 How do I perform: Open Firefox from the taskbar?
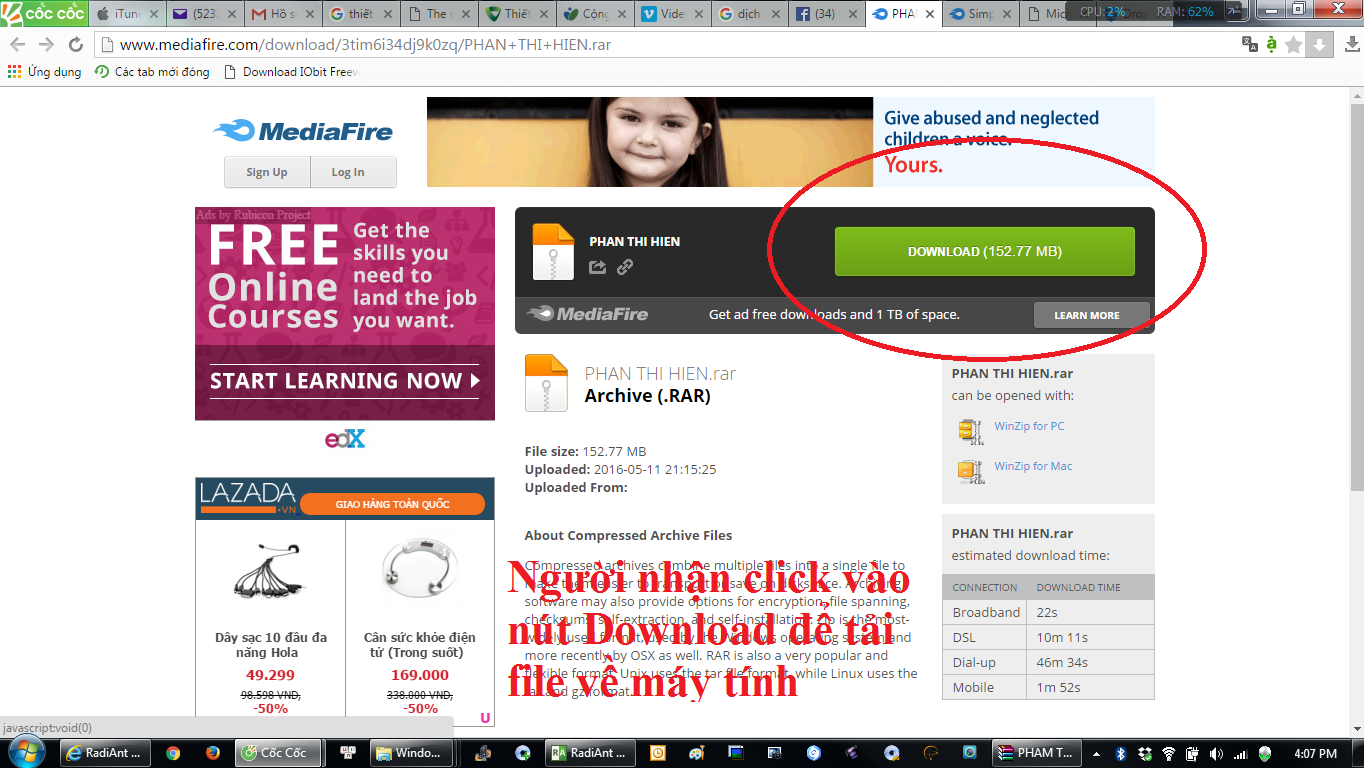212,753
